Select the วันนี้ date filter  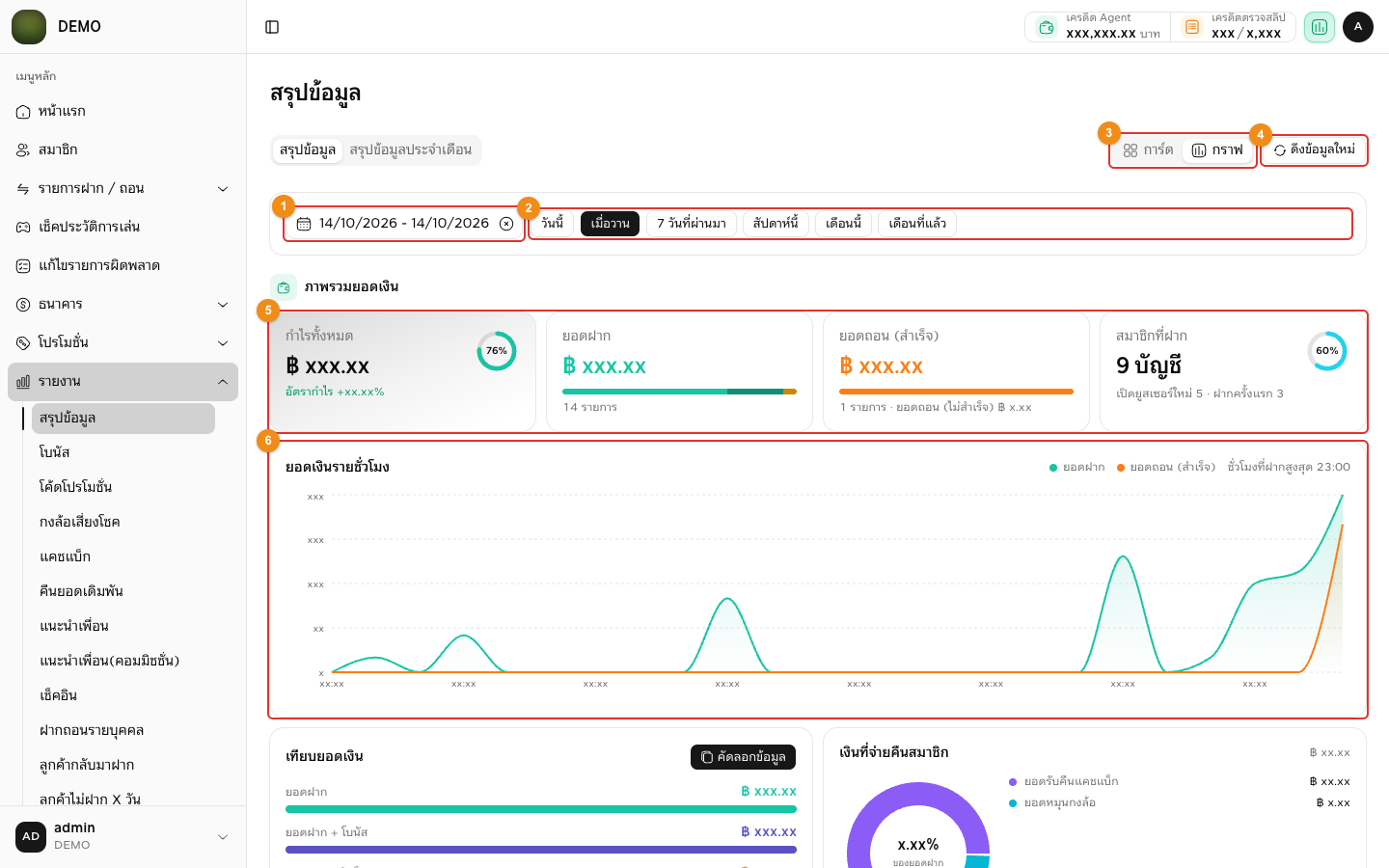552,224
